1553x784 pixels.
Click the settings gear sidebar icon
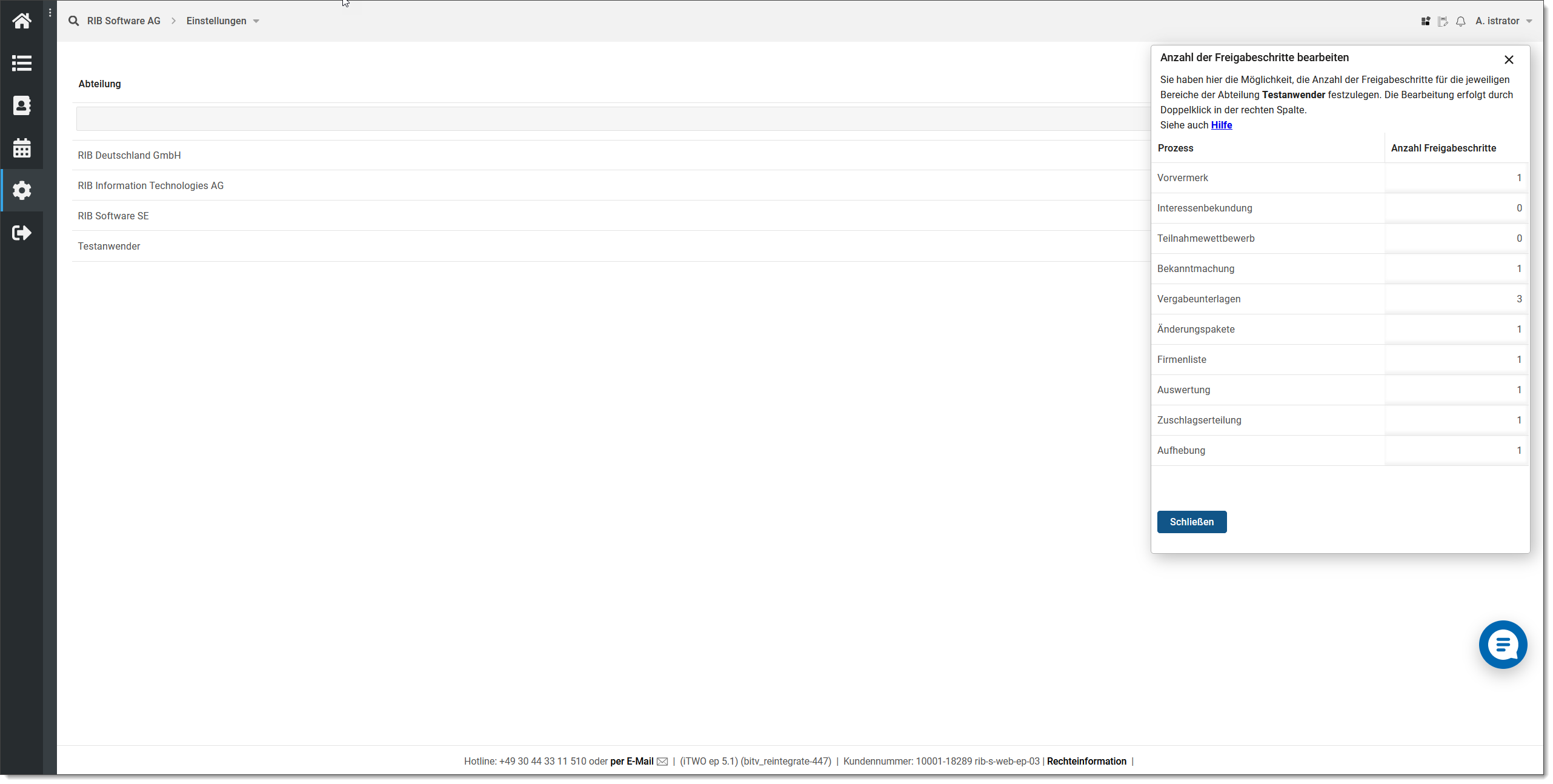(22, 190)
